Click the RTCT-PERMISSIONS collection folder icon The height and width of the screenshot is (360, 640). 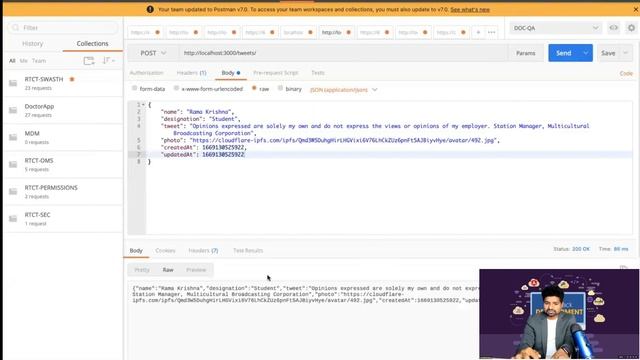click(x=13, y=191)
